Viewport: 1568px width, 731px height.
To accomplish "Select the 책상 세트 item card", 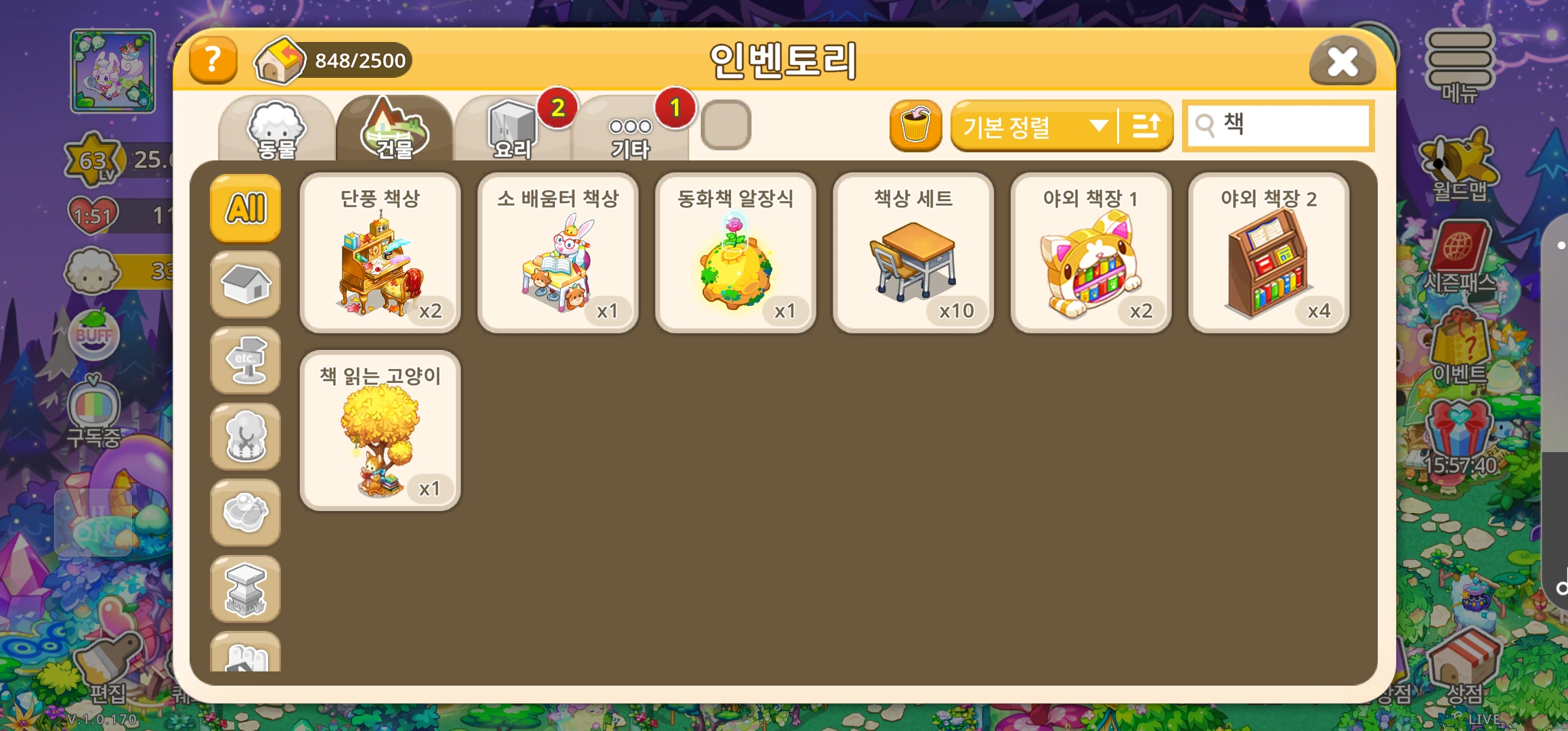I will click(x=913, y=252).
